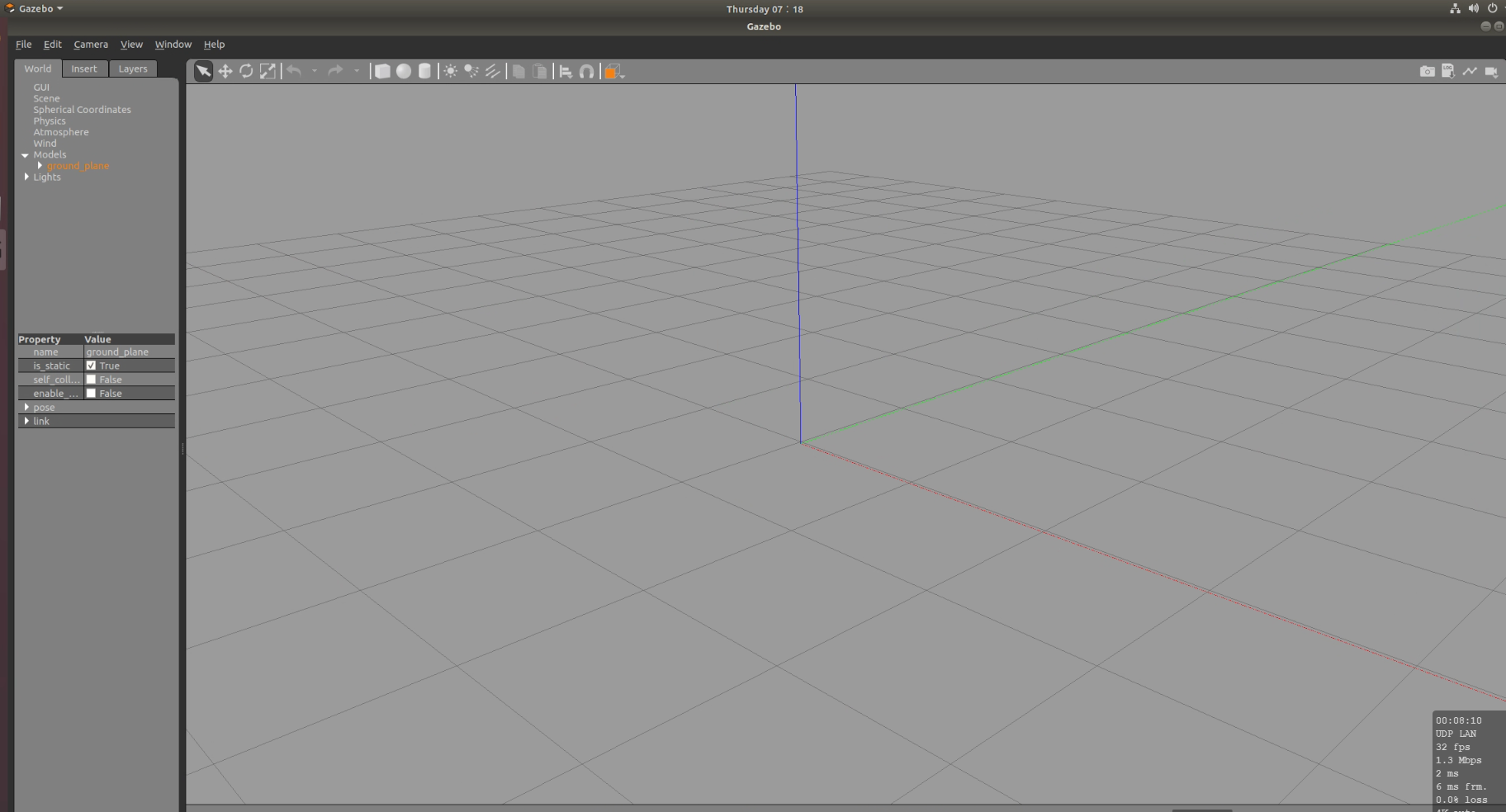
Task: Select Spherical Coordinates tree item
Action: [83, 110]
